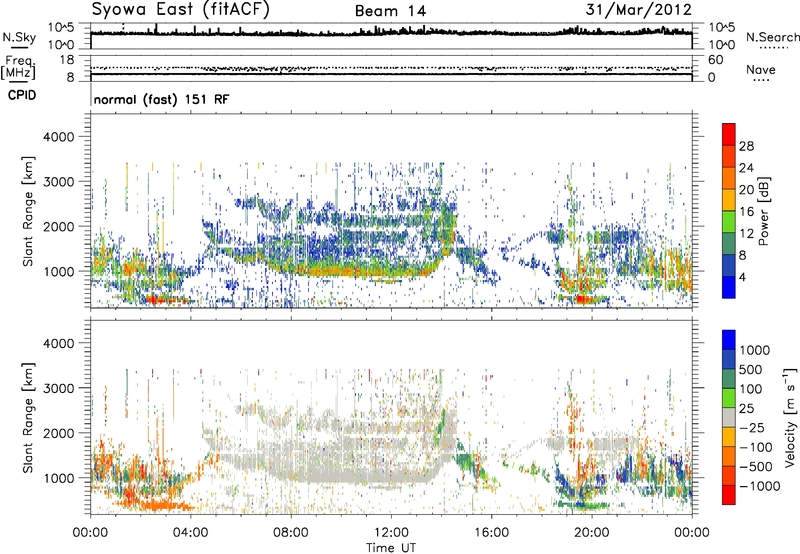Screen dimensions: 800x554
Task: Click the '60' Nave axis tick
Action: pyautogui.click(x=716, y=60)
